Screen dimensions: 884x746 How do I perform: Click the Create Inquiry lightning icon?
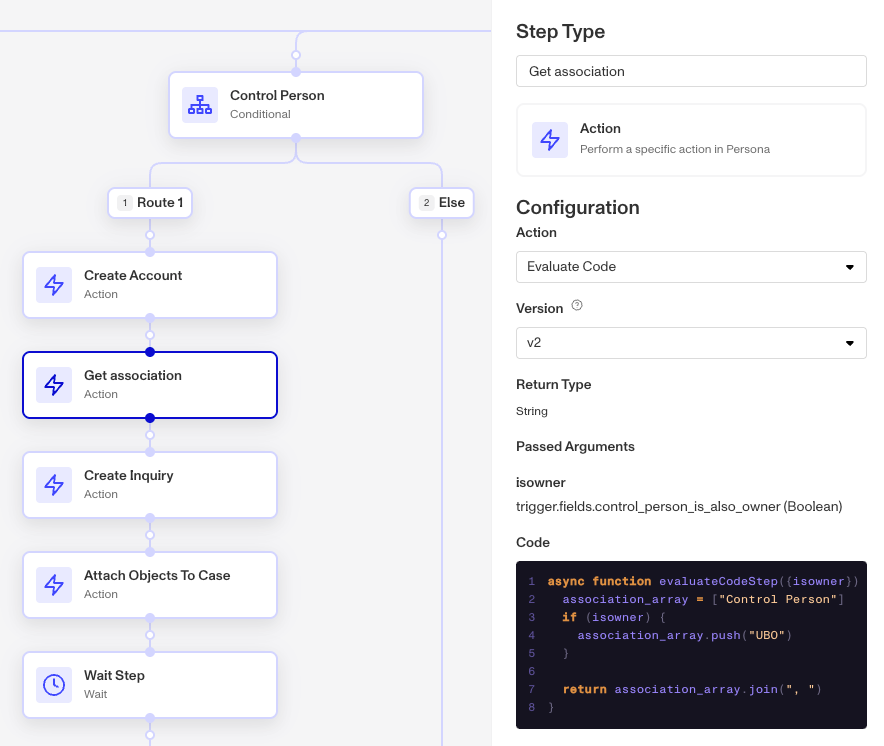pyautogui.click(x=54, y=485)
